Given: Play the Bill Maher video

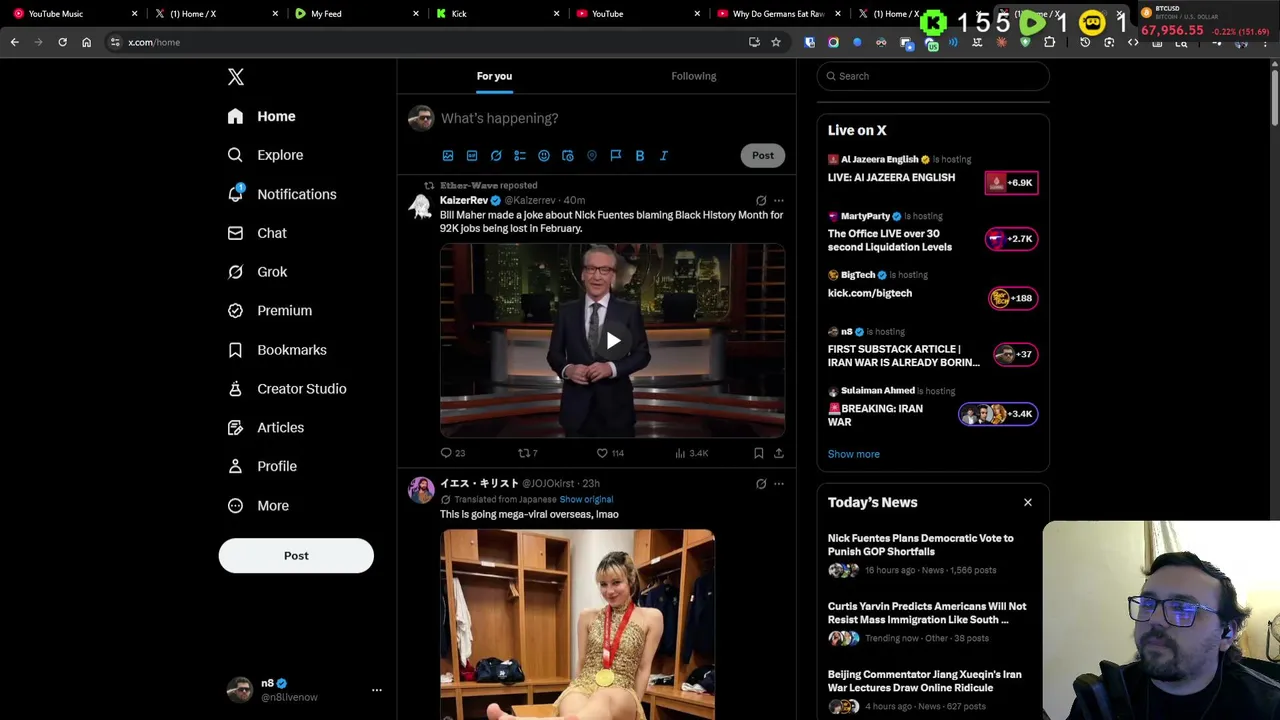Looking at the screenshot, I should [x=613, y=341].
